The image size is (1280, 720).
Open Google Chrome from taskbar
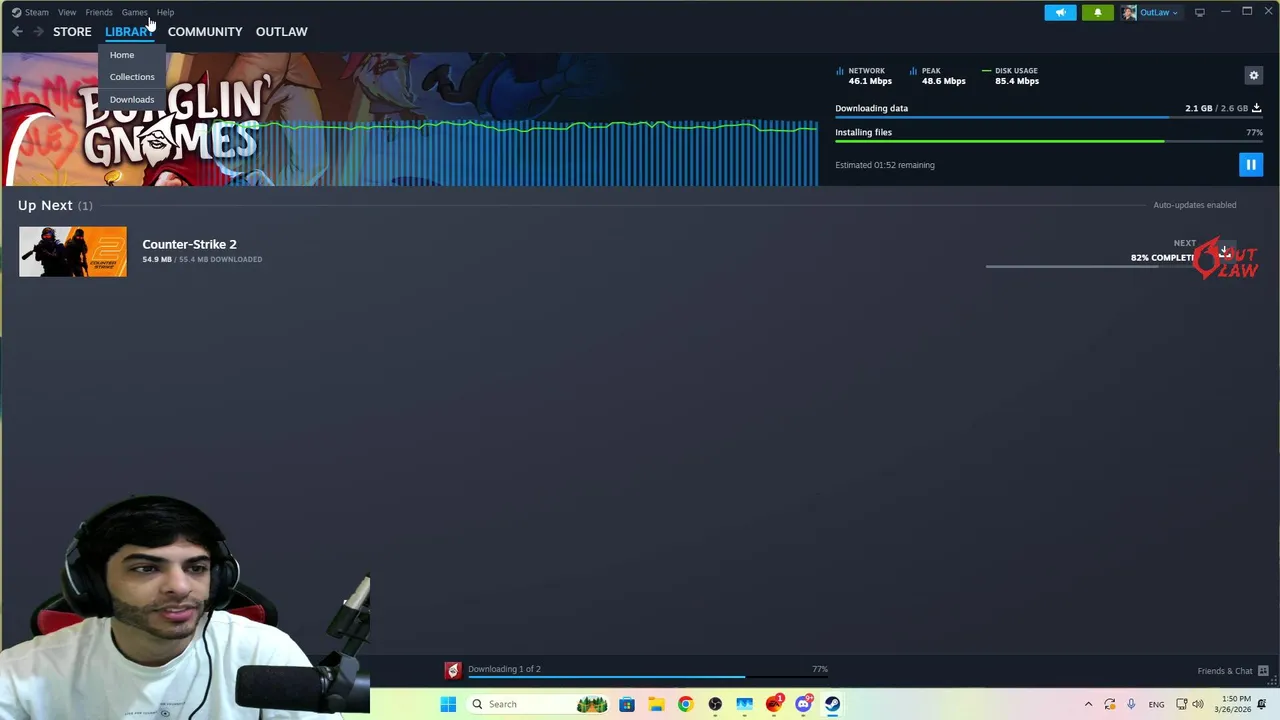point(685,704)
